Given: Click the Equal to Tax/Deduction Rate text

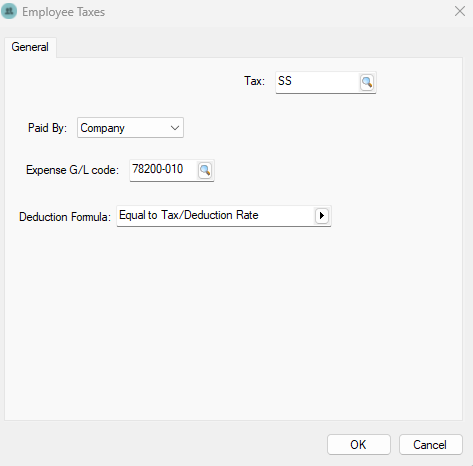Looking at the screenshot, I should pyautogui.click(x=189, y=215).
